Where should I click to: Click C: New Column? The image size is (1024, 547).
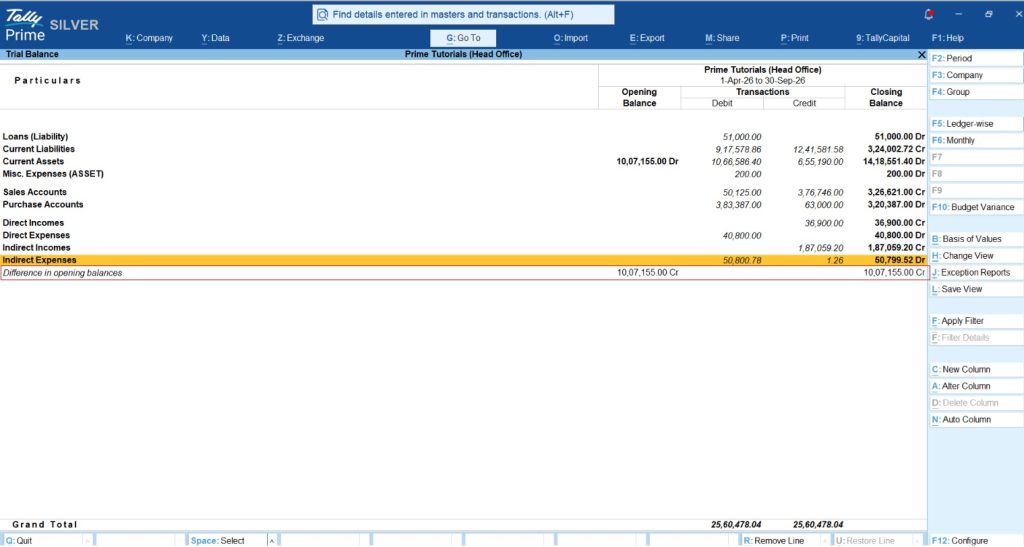pyautogui.click(x=976, y=369)
